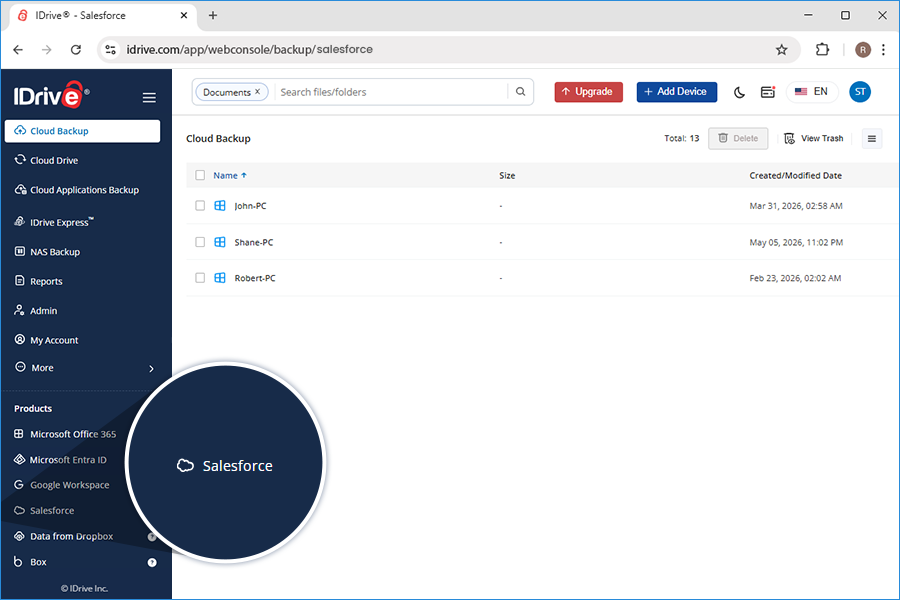Click help icon beside Box
Image resolution: width=900 pixels, height=600 pixels.
click(x=152, y=562)
